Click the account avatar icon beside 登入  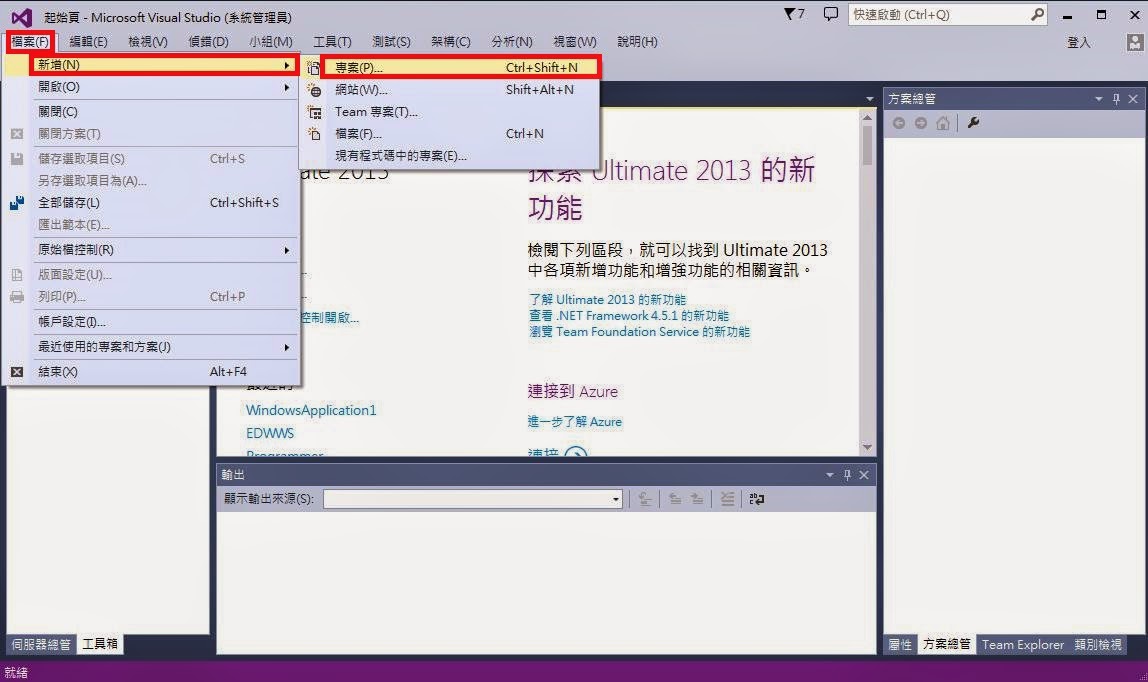click(x=1134, y=42)
